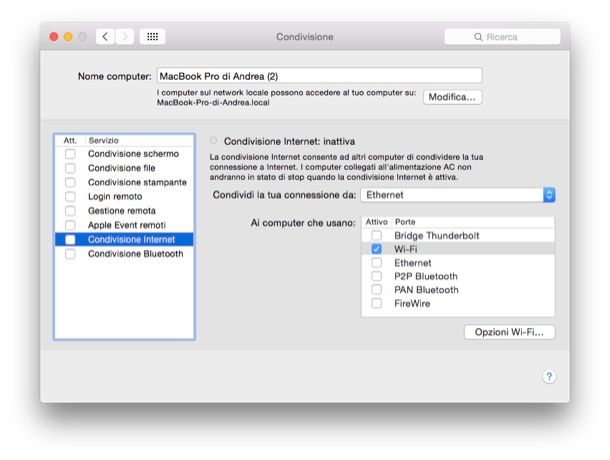The image size is (610, 460).
Task: Select Condivisione schermo service label
Action: pos(133,154)
